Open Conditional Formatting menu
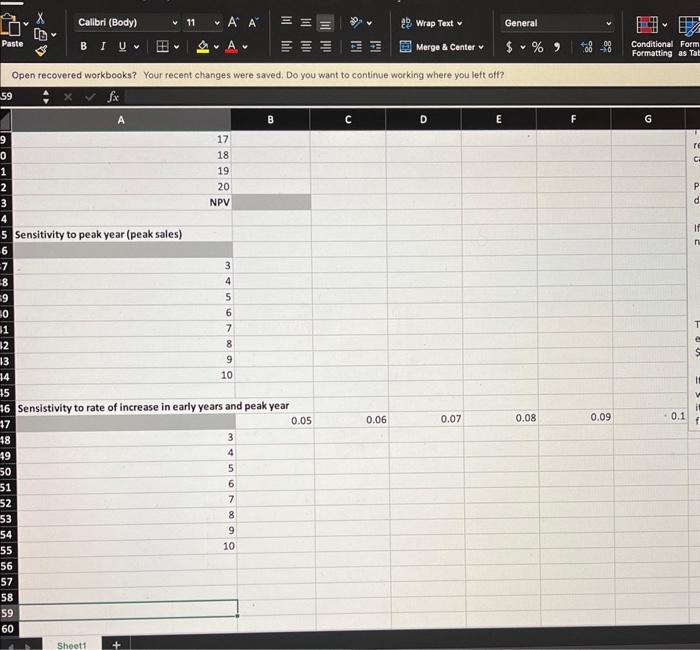700x650 pixels. pyautogui.click(x=652, y=36)
